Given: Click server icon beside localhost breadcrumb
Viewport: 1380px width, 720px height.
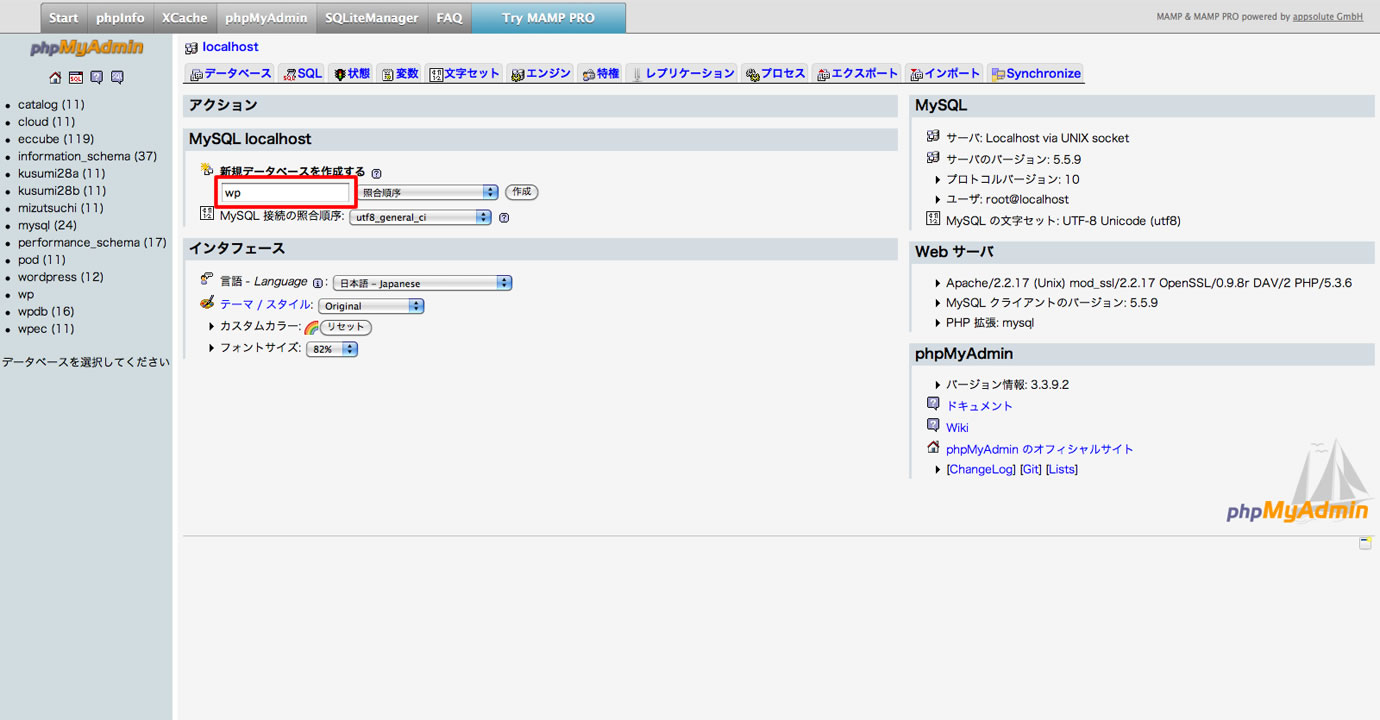Looking at the screenshot, I should pos(191,47).
